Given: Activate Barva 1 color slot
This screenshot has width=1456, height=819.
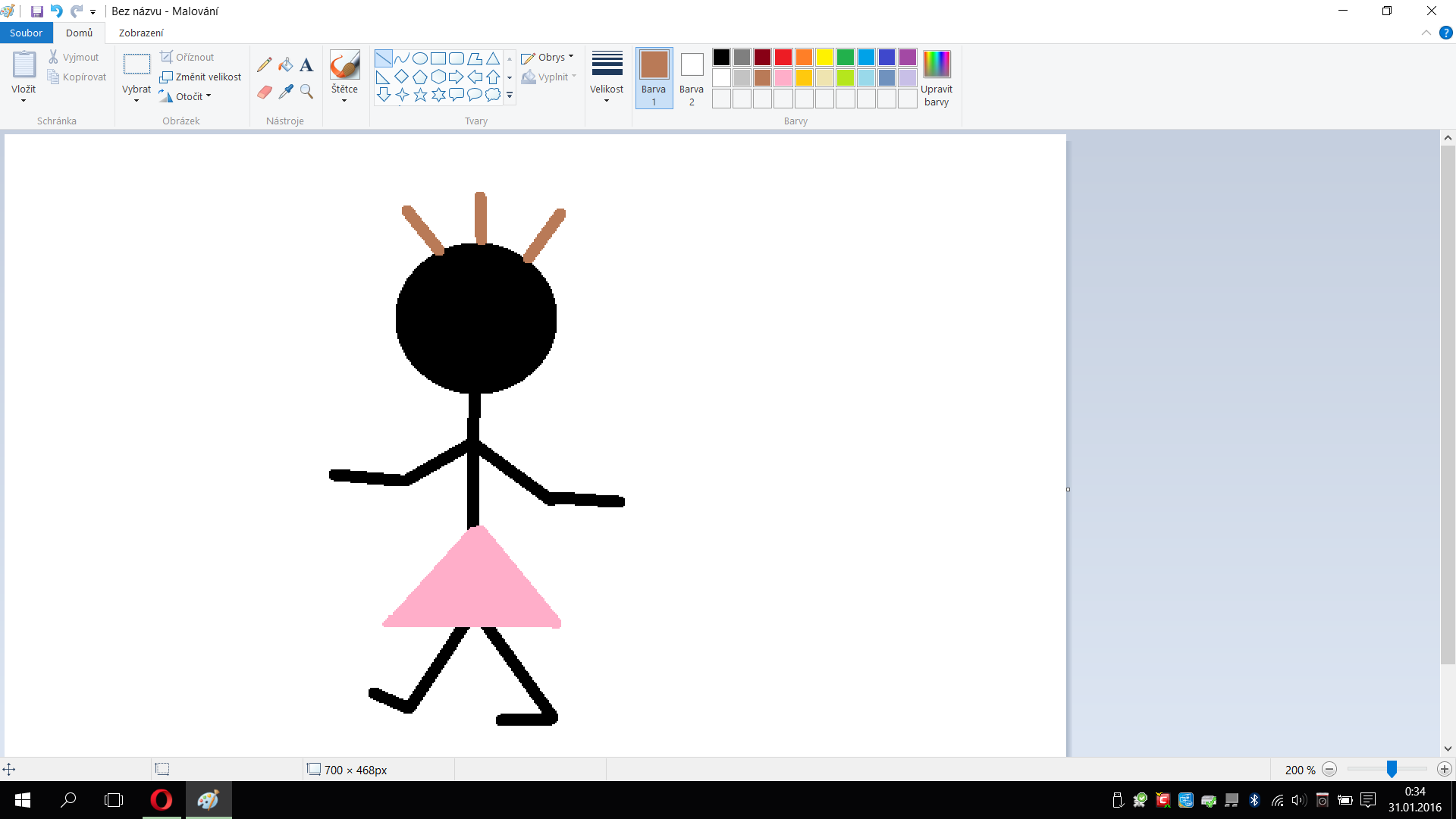Looking at the screenshot, I should point(654,77).
